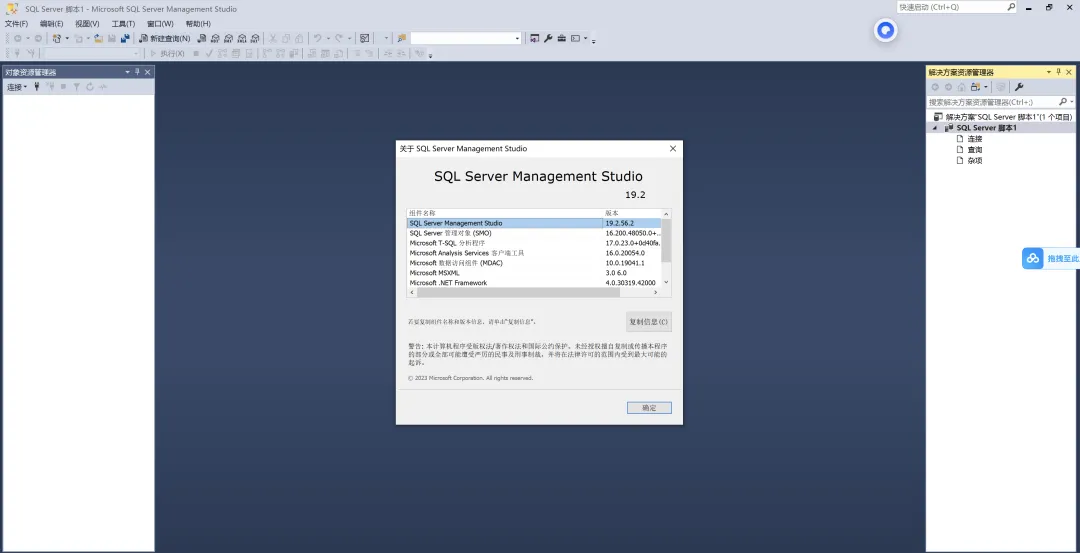Image resolution: width=1080 pixels, height=553 pixels.
Task: Click the scroll-down arrow of component list
Action: click(666, 282)
